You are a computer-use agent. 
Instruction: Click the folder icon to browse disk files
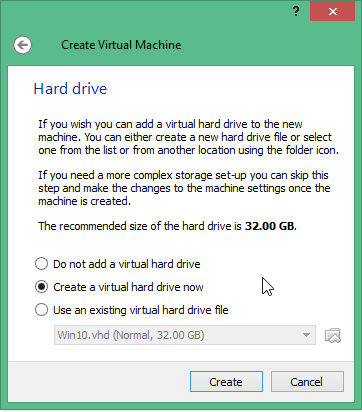tap(333, 335)
